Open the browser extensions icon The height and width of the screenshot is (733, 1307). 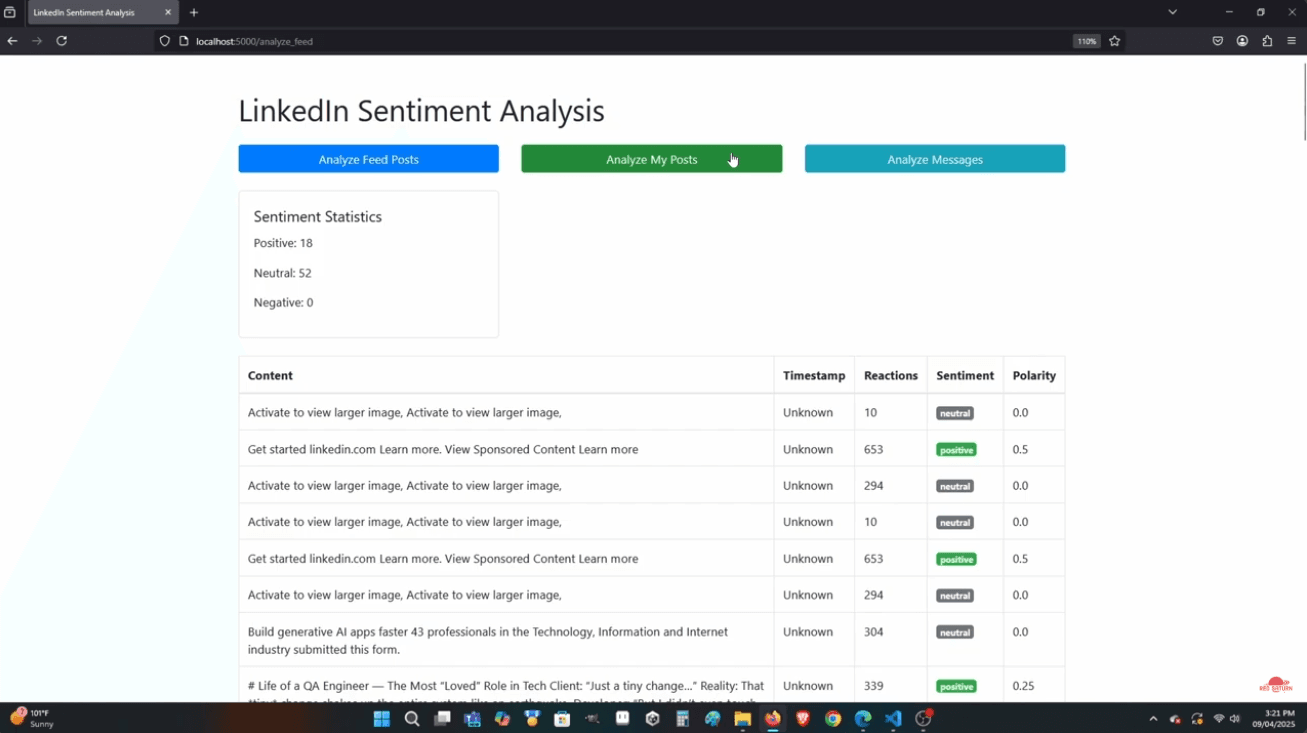click(x=1266, y=41)
